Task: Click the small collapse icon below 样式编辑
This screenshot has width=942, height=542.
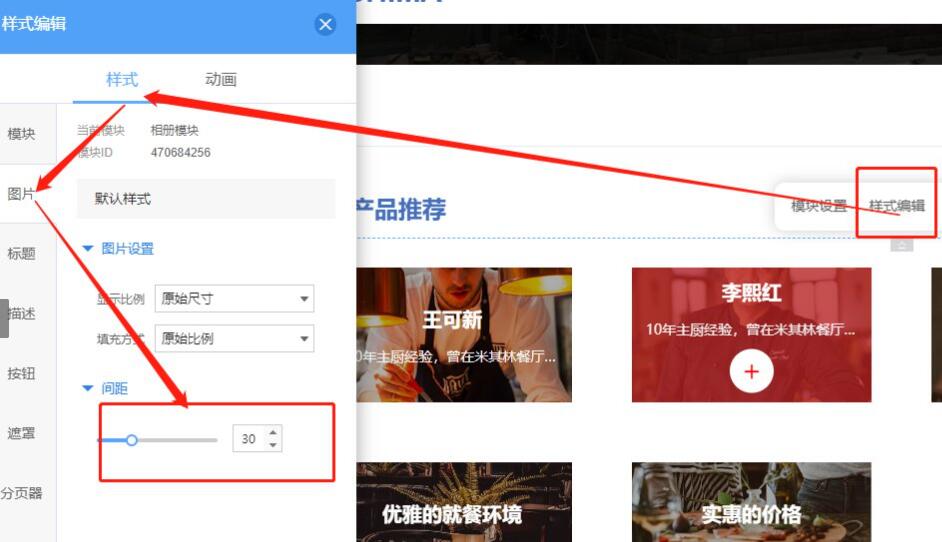Action: coord(902,245)
